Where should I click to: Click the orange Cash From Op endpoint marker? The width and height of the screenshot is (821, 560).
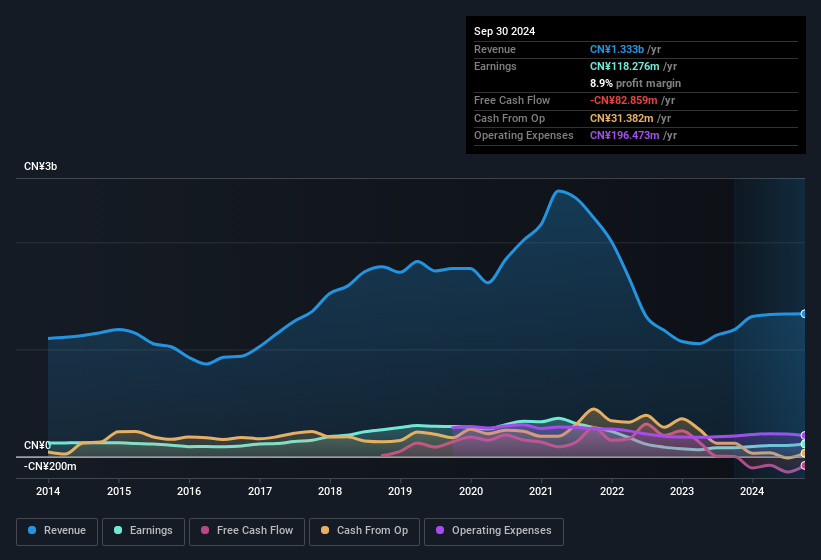point(804,453)
